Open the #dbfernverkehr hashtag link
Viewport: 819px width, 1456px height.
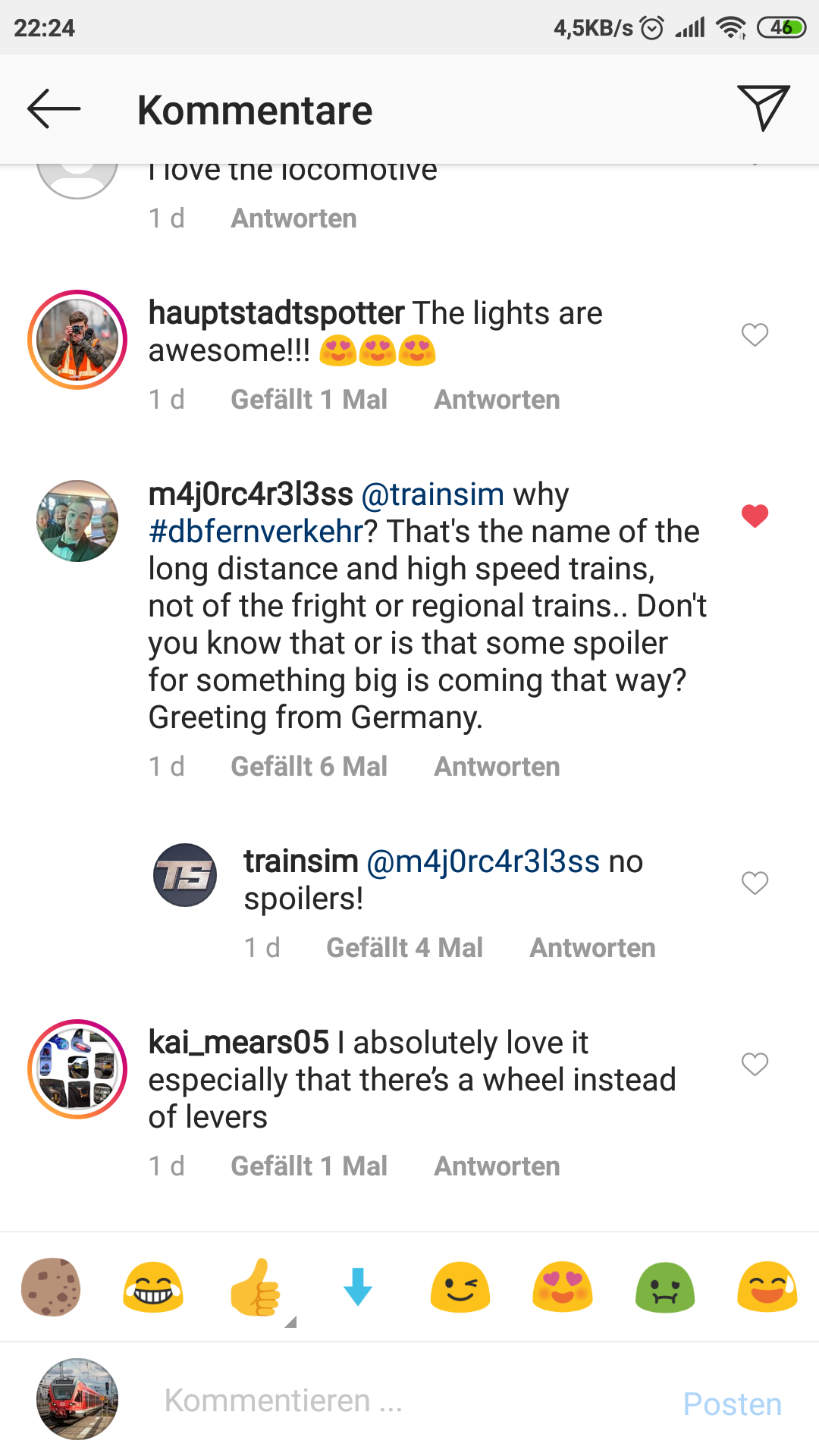point(256,532)
